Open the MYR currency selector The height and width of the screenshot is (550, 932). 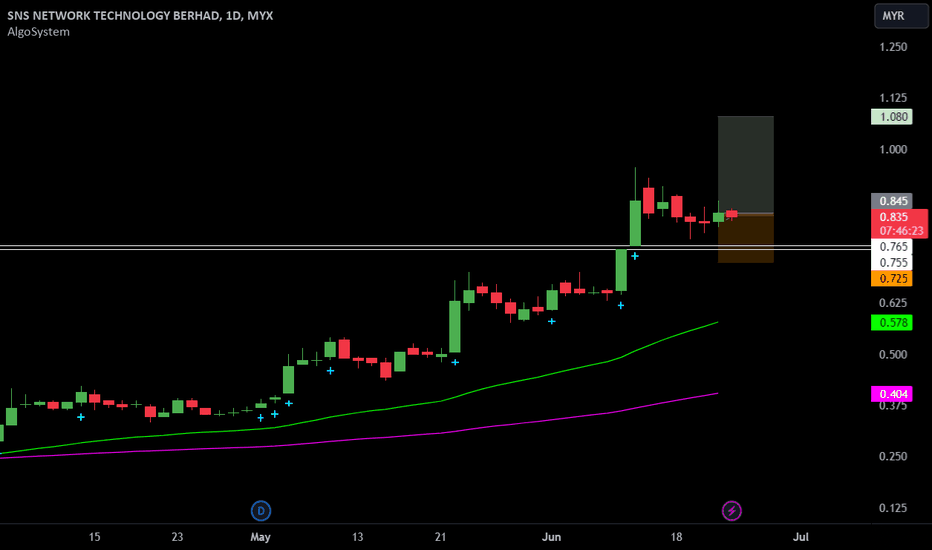point(901,16)
